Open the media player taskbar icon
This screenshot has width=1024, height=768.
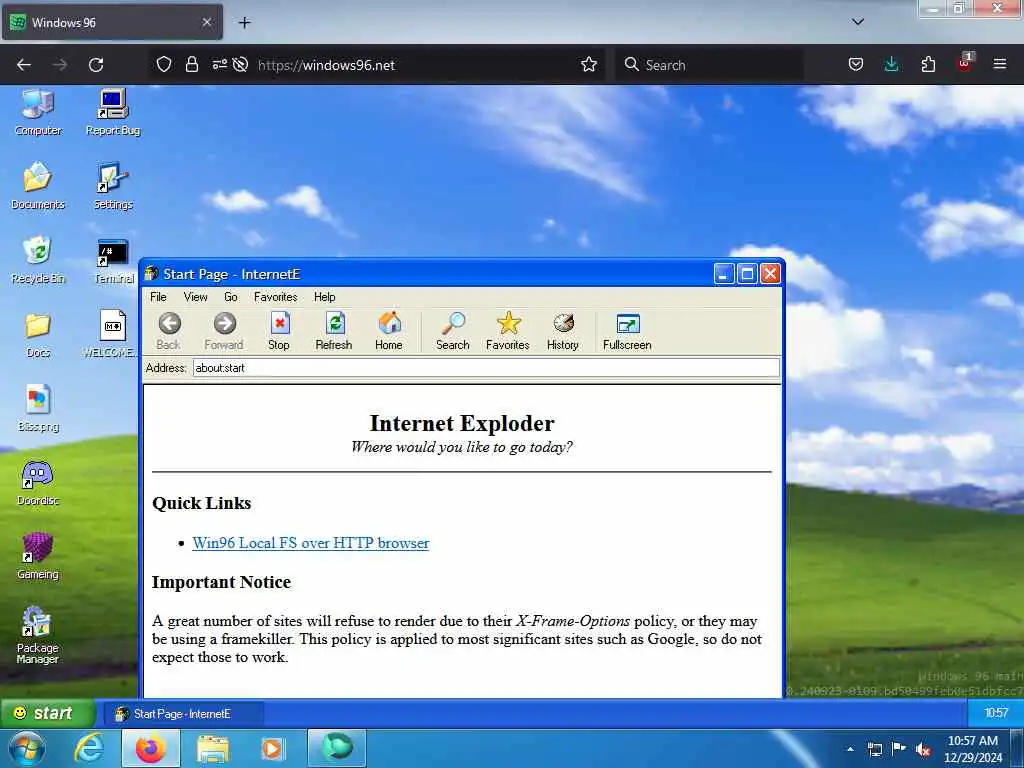(273, 748)
